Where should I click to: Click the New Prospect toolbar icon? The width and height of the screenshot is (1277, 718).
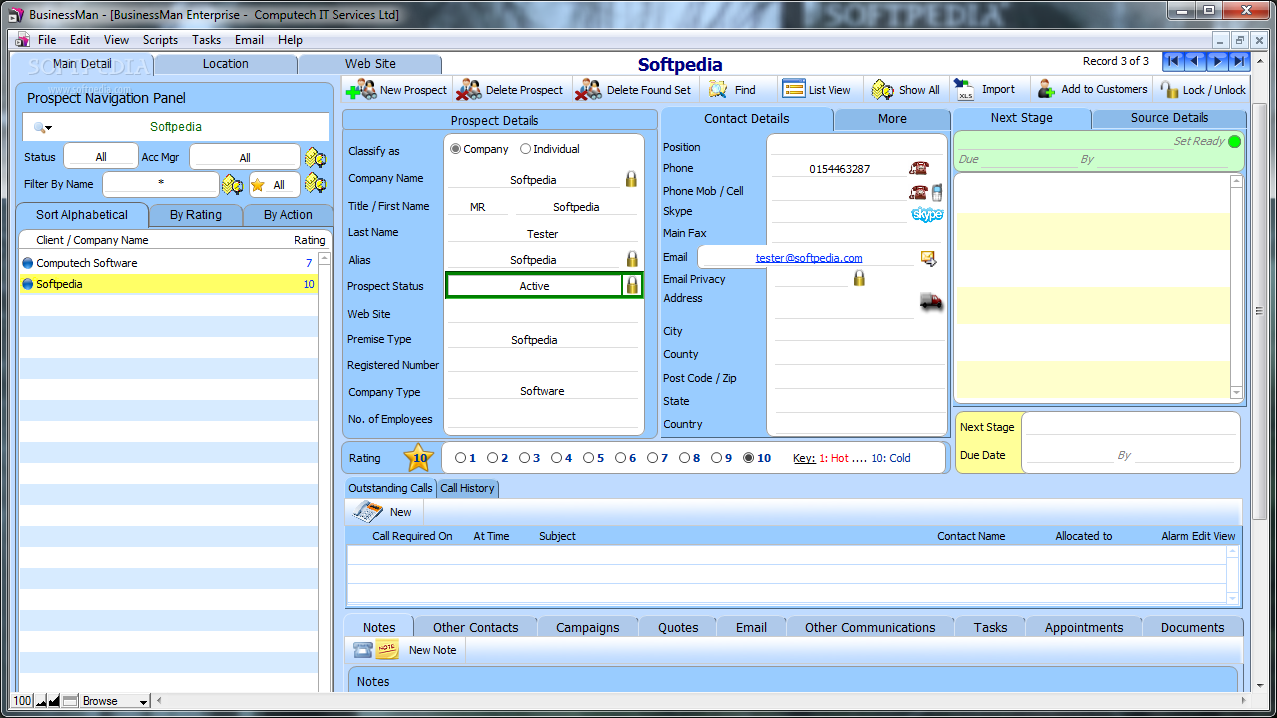(x=360, y=90)
